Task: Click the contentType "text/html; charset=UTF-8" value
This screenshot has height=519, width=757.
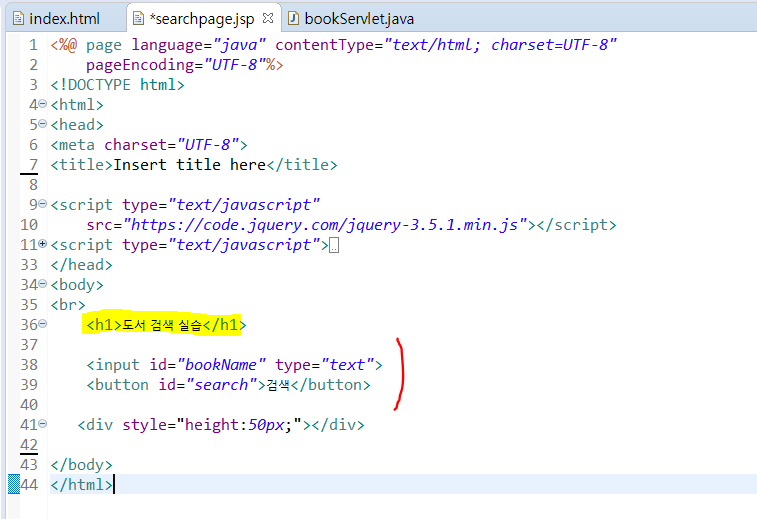Action: (x=501, y=45)
